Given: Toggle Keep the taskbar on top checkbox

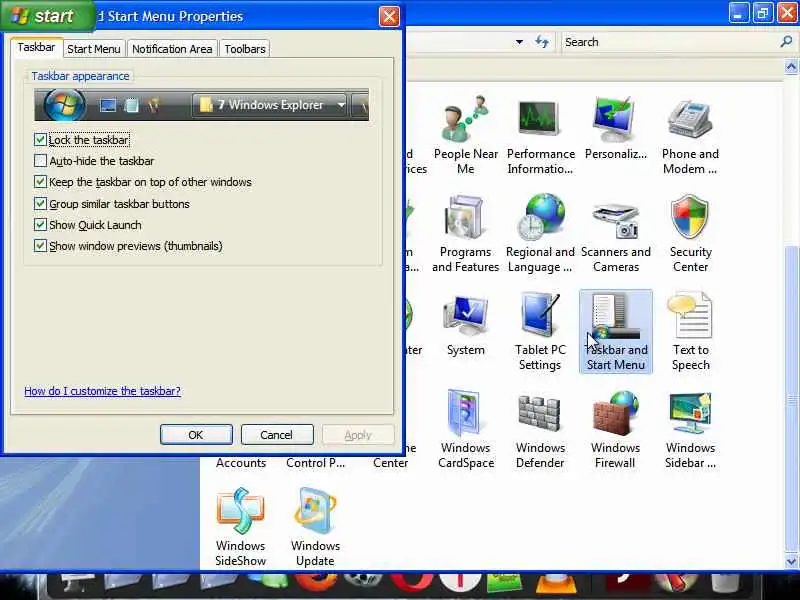Looking at the screenshot, I should pos(40,182).
